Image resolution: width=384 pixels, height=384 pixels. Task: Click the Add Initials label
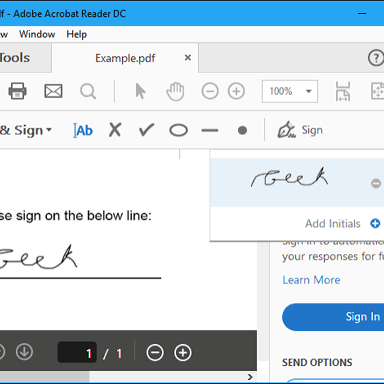333,223
